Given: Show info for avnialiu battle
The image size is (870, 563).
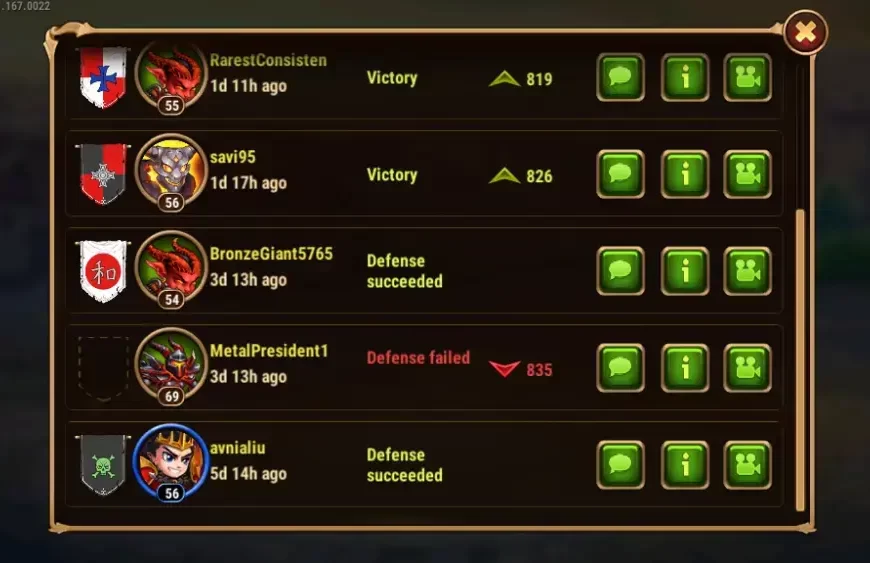Looking at the screenshot, I should point(685,465).
